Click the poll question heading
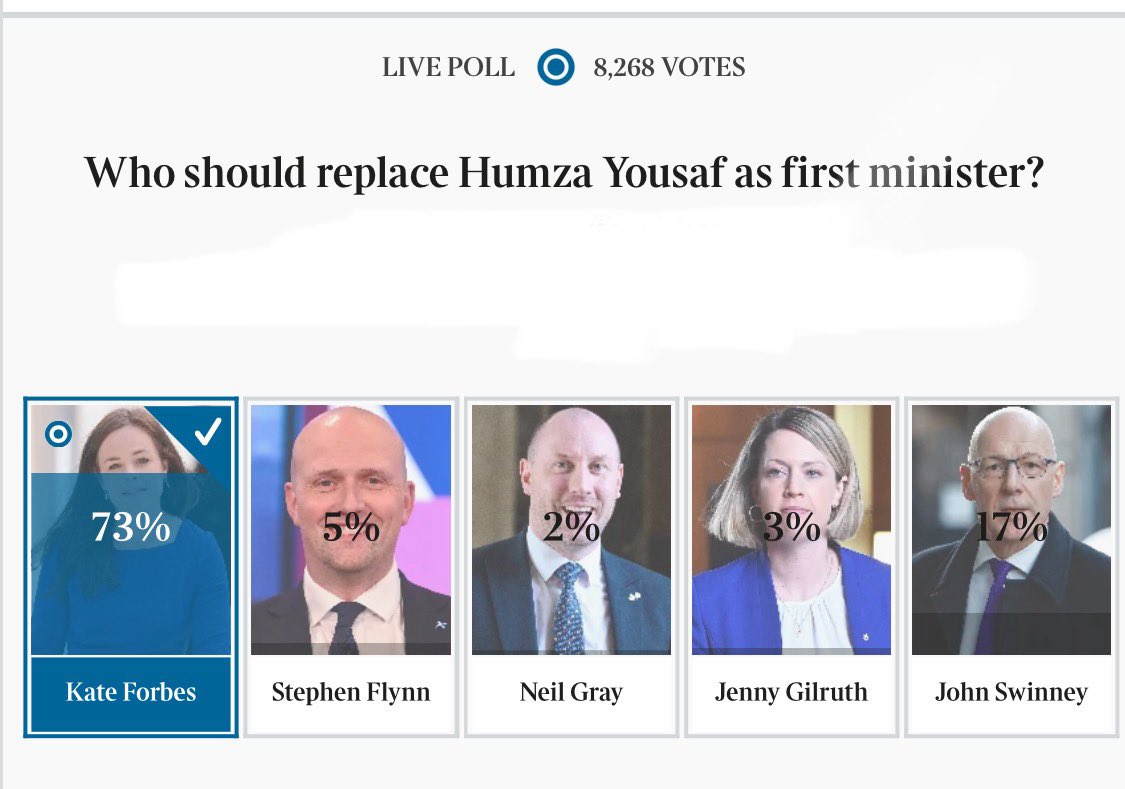The image size is (1125, 789). click(x=564, y=173)
